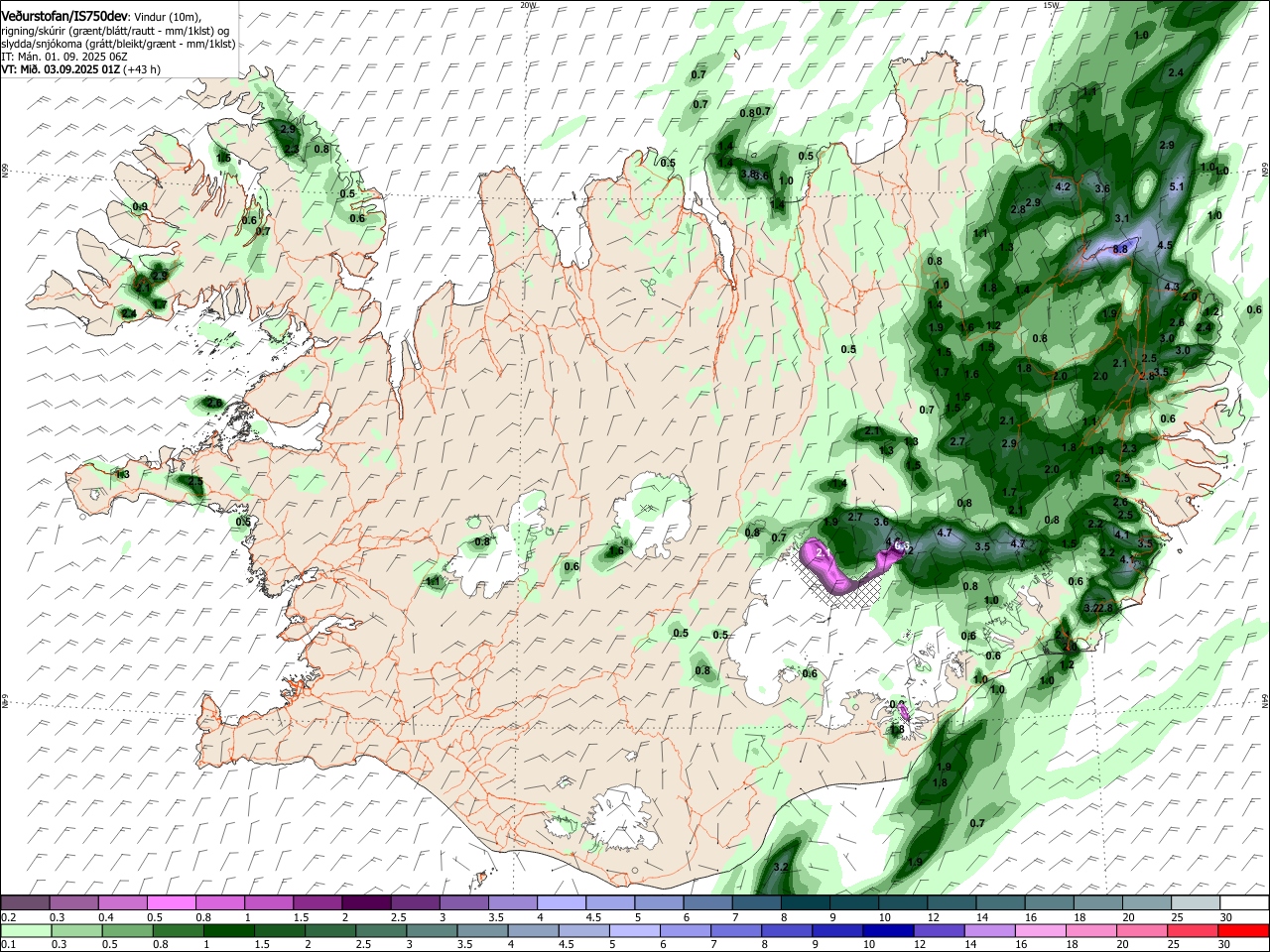Click the 2.4 value near the top right
The height and width of the screenshot is (952, 1270).
pos(1177,73)
